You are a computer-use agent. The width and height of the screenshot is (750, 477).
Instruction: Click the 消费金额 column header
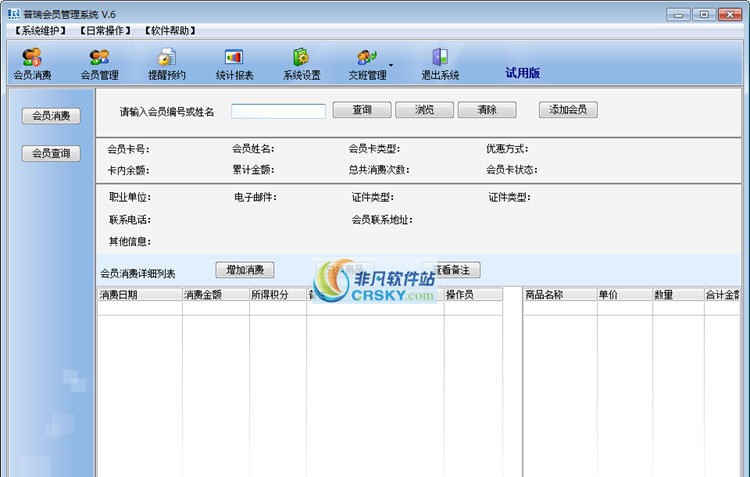tap(216, 295)
